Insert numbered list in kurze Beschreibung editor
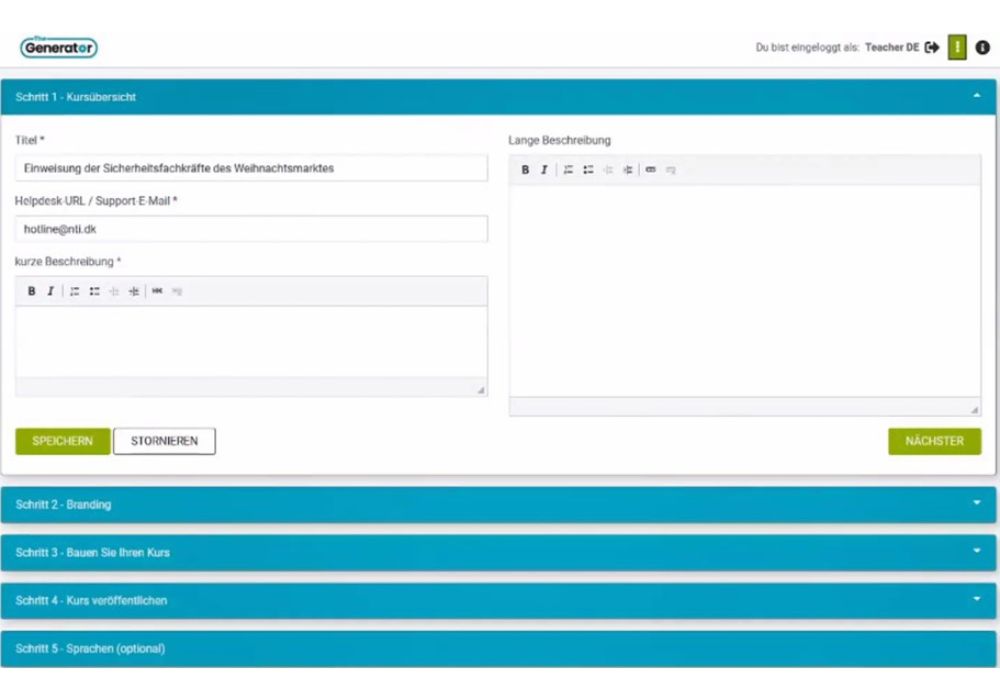This screenshot has width=1000, height=700. [x=75, y=291]
